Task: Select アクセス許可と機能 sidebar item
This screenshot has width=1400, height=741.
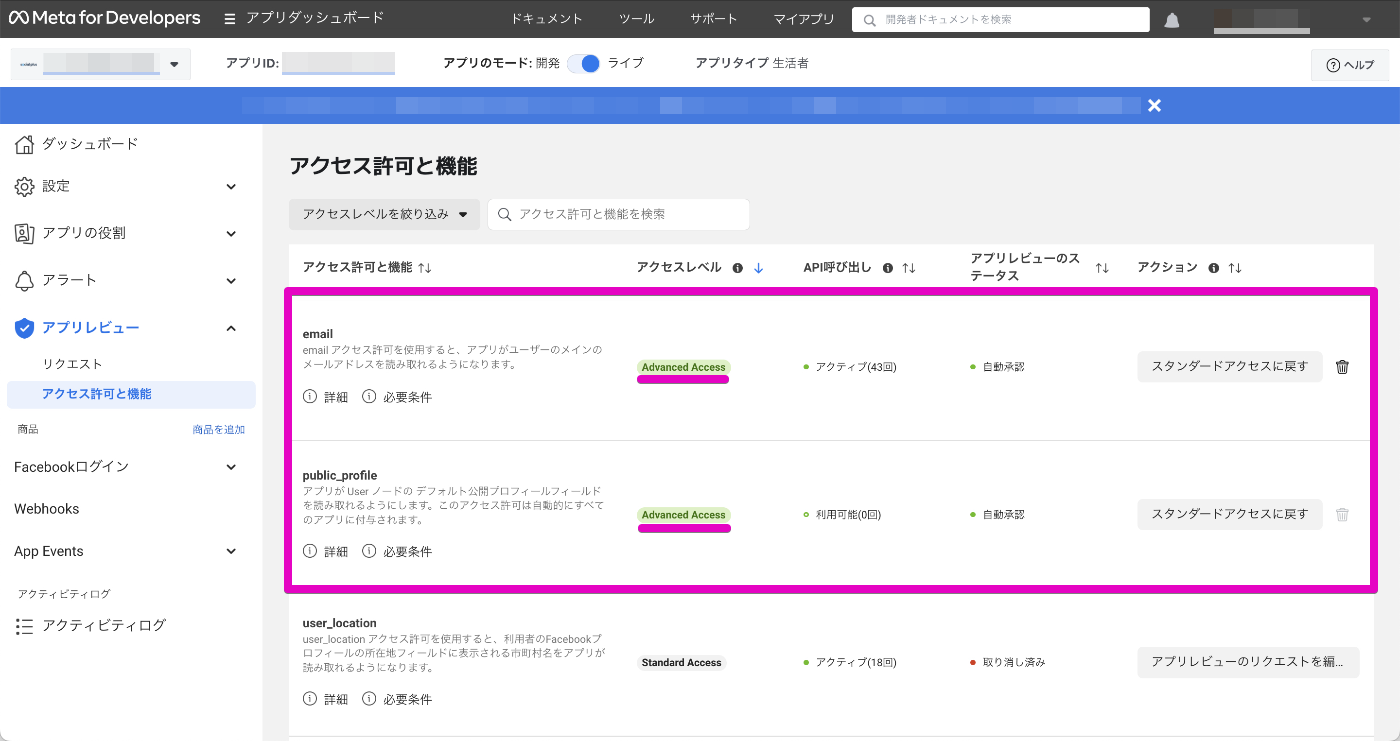Action: [131, 394]
